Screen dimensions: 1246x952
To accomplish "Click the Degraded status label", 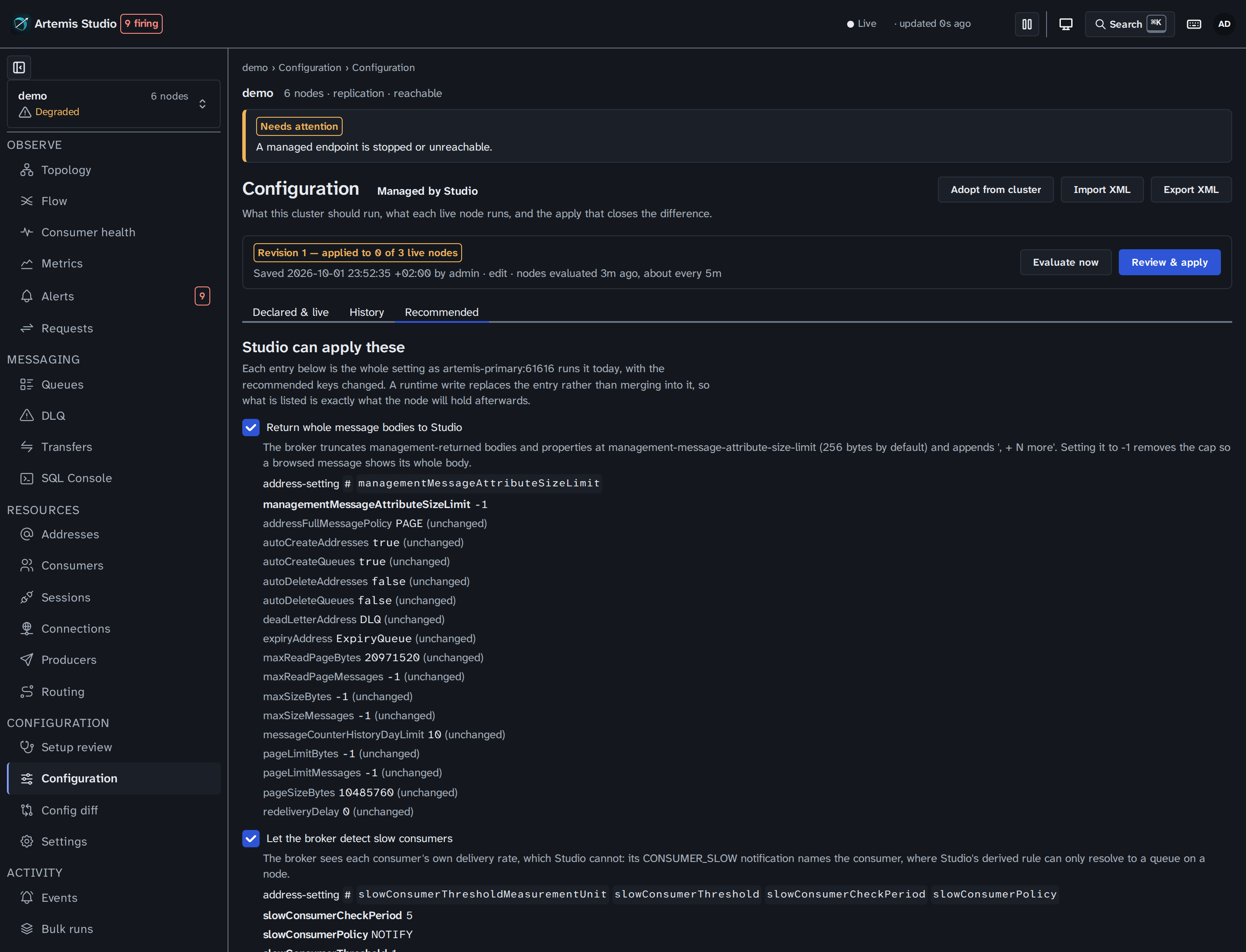I will click(x=57, y=112).
